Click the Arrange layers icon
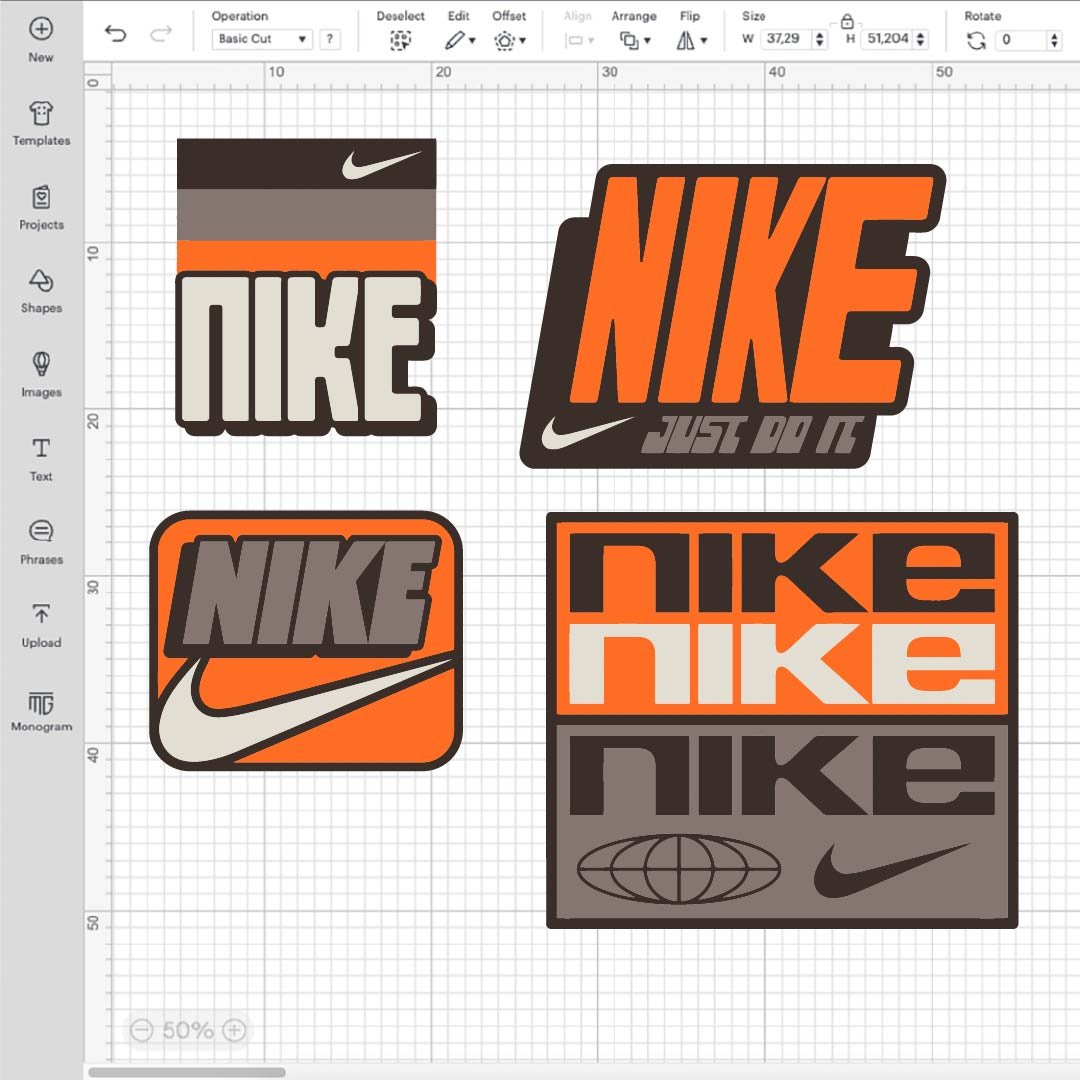1080x1080 pixels. pos(628,41)
